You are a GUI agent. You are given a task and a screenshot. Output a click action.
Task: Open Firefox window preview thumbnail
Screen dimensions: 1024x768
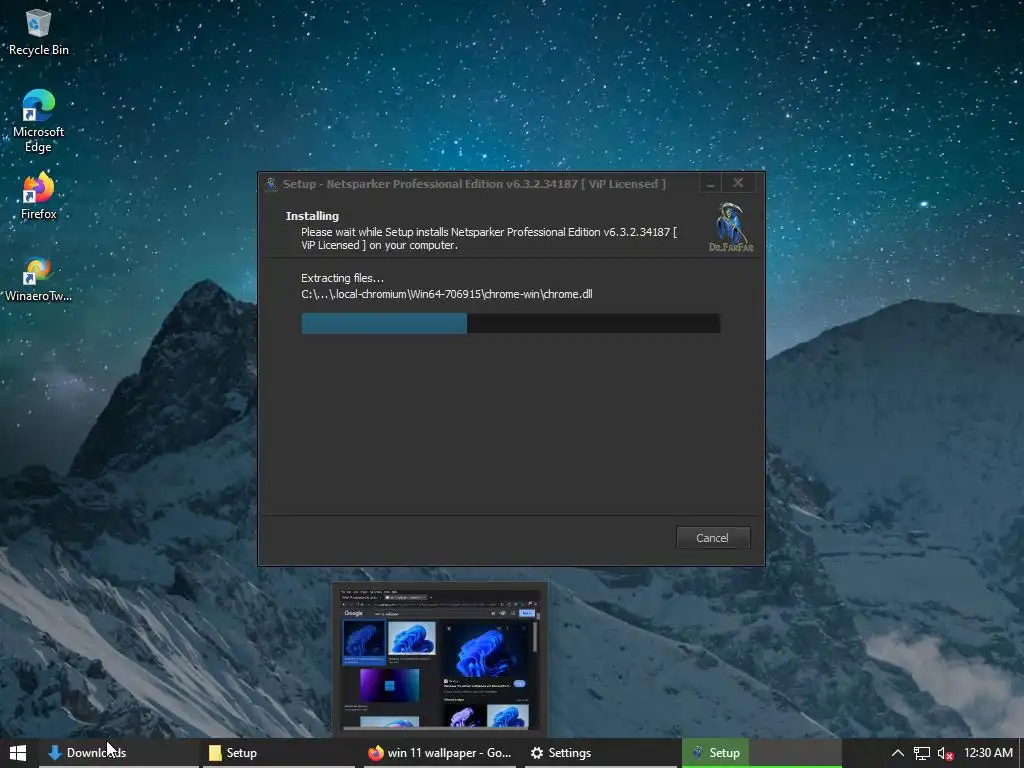pyautogui.click(x=440, y=658)
